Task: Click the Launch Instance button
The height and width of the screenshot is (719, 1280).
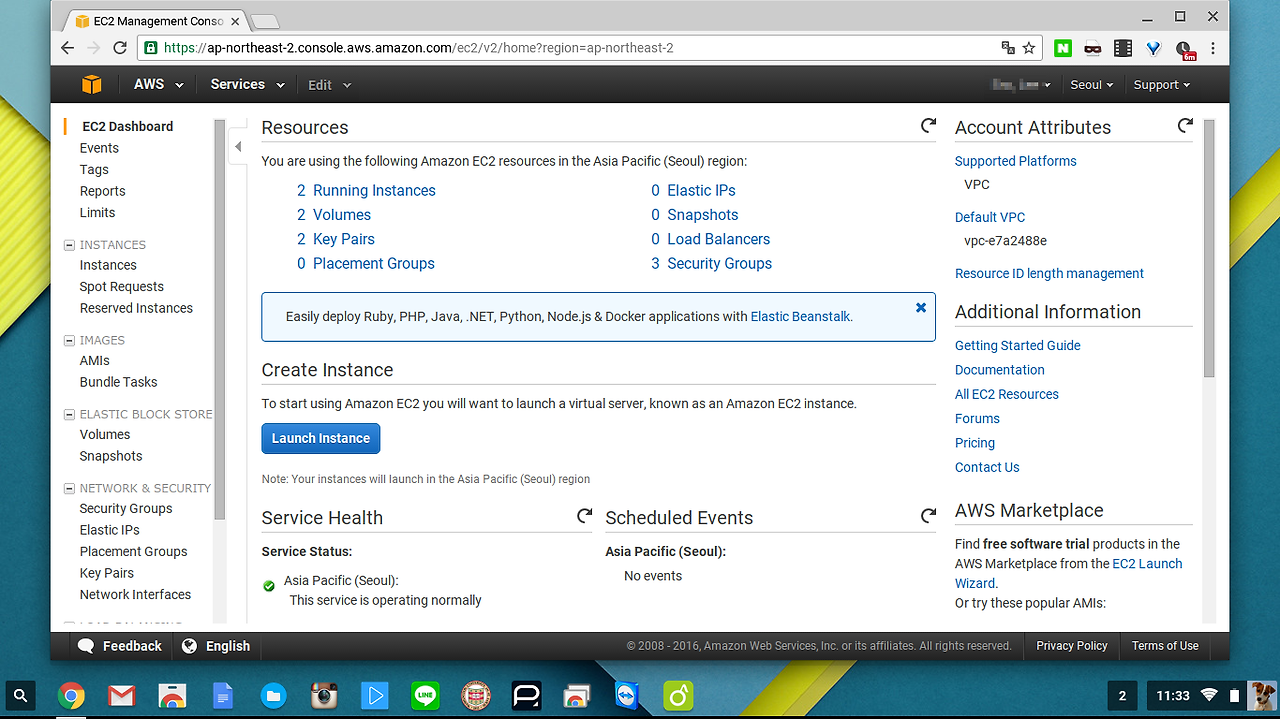Action: 321,438
